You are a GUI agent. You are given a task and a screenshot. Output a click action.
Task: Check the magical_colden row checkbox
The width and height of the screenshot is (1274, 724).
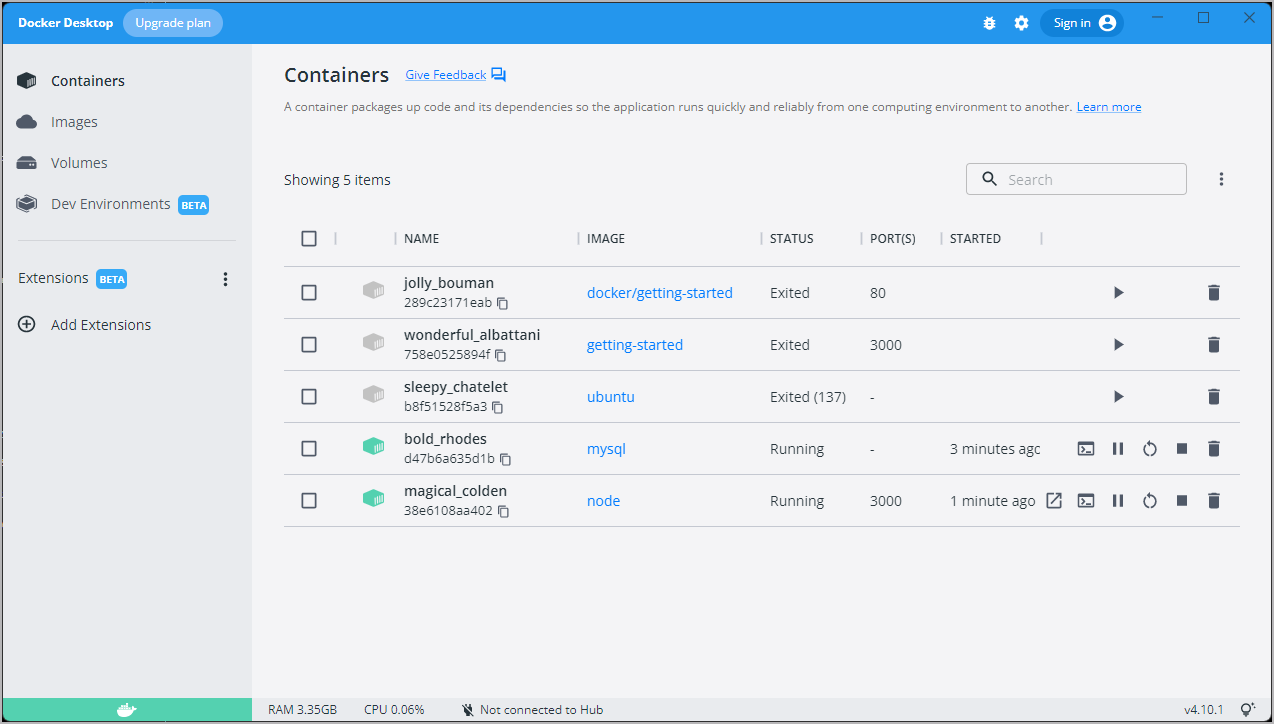pyautogui.click(x=309, y=501)
